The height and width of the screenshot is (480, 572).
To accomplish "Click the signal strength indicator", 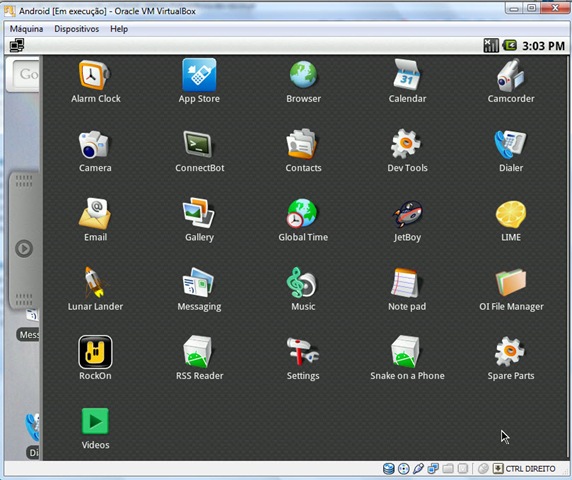I will (491, 46).
